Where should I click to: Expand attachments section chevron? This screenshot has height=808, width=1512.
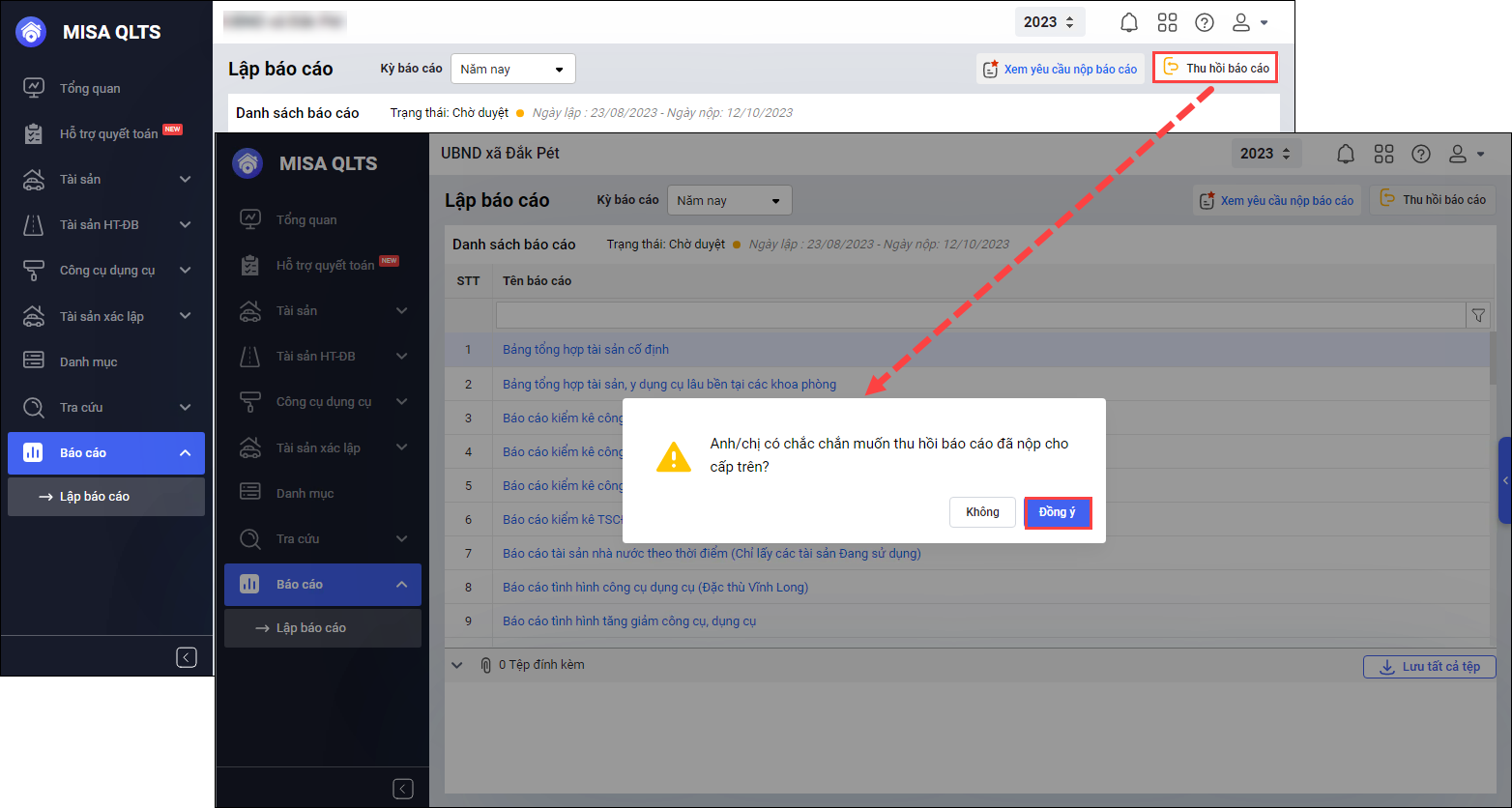pos(457,665)
